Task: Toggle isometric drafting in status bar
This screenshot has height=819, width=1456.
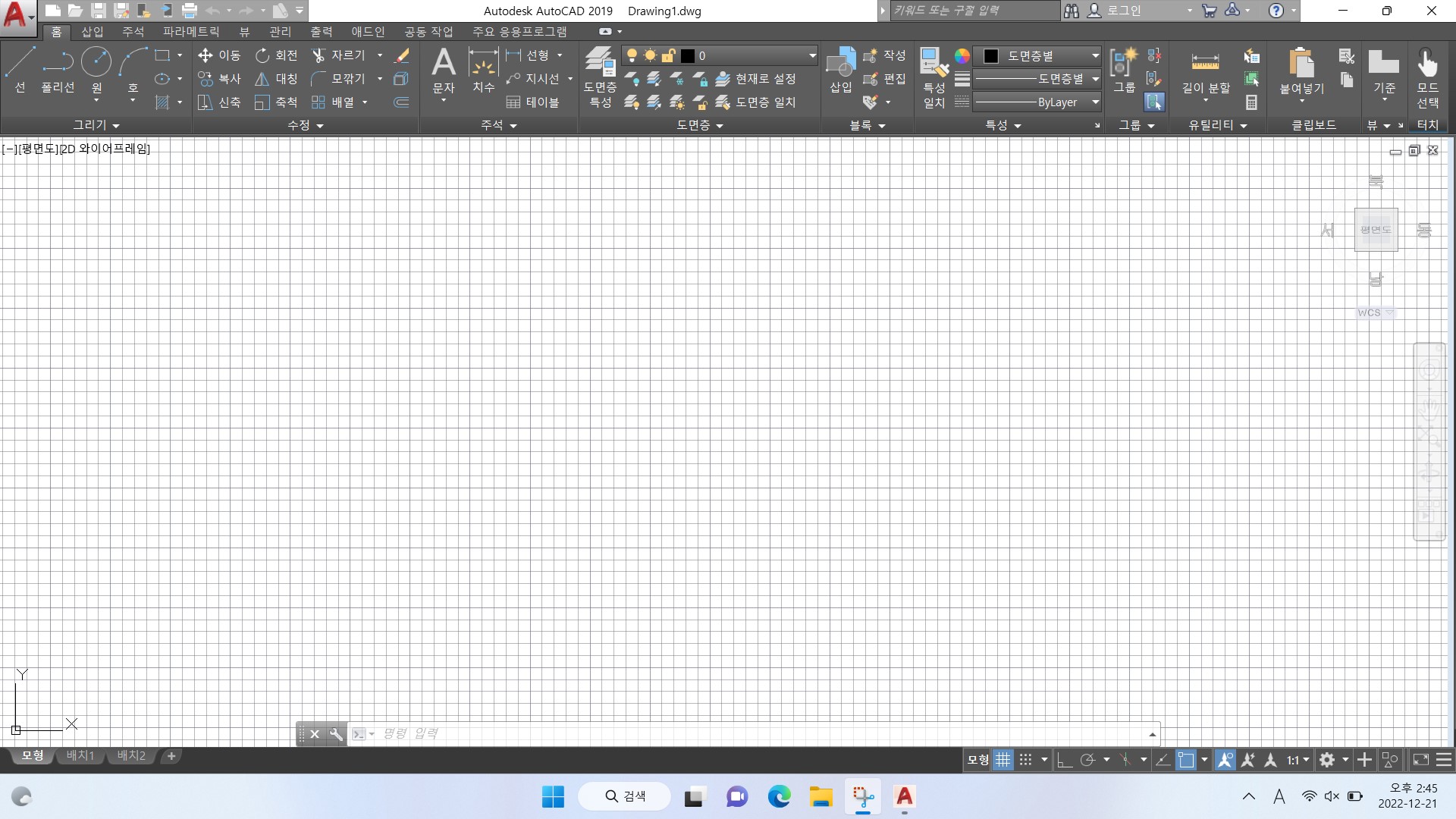Action: (x=1125, y=760)
